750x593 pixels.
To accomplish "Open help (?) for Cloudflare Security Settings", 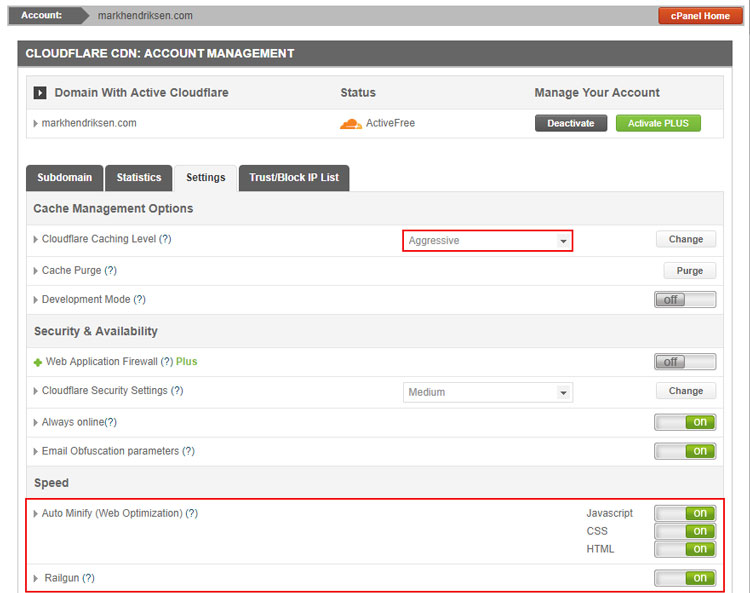I will [177, 391].
